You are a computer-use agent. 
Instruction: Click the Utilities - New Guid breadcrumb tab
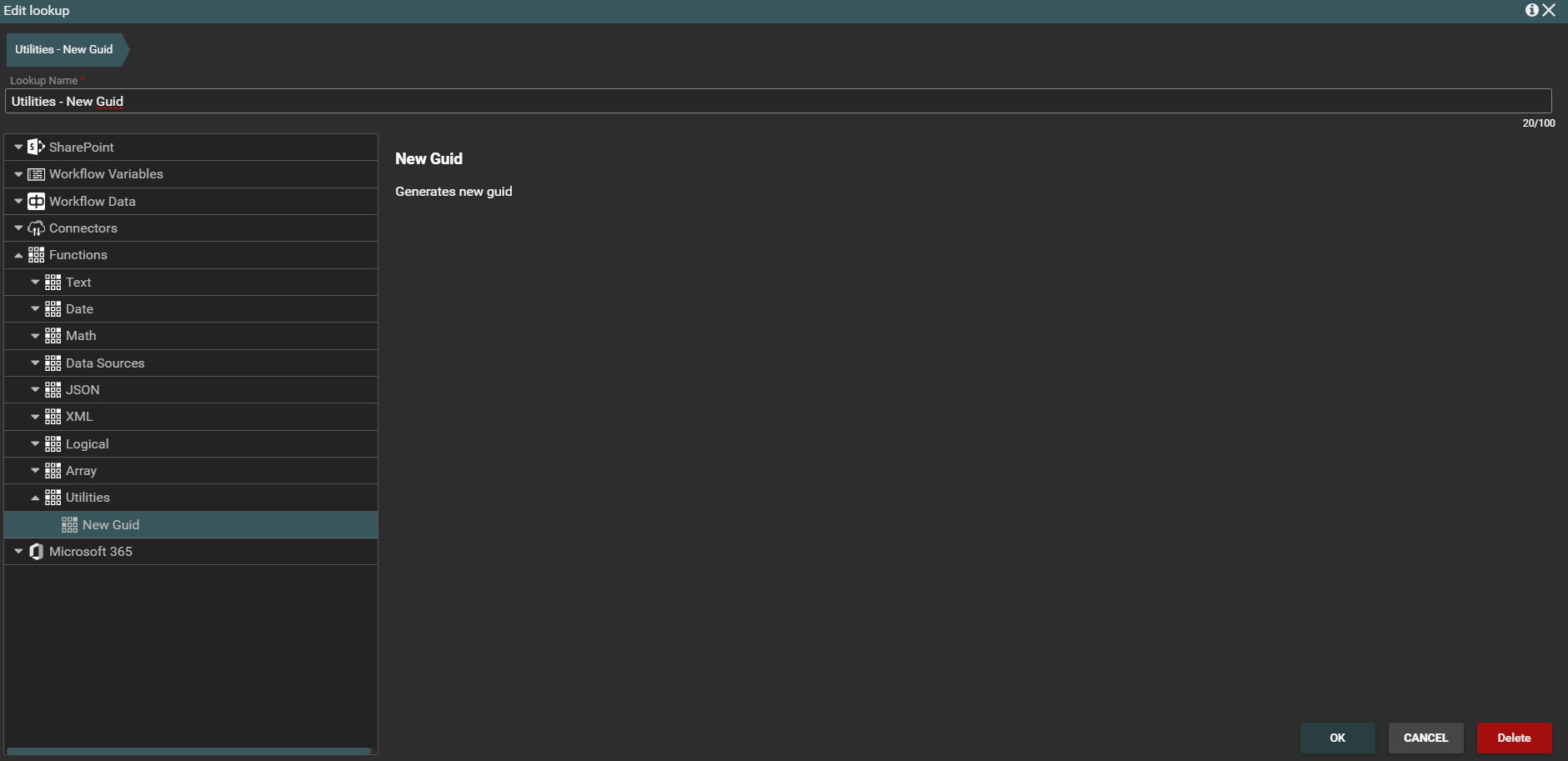64,50
